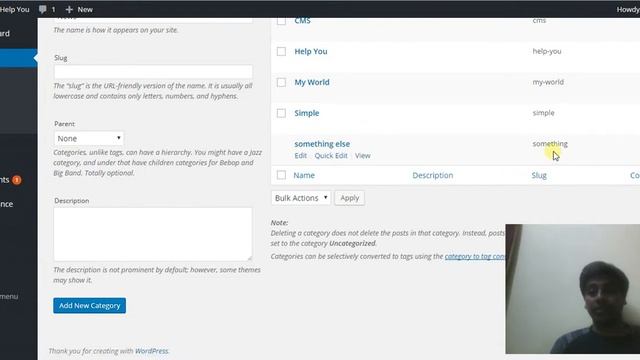Open the comments bubble icon in admin bar
The height and width of the screenshot is (360, 640).
[42, 9]
